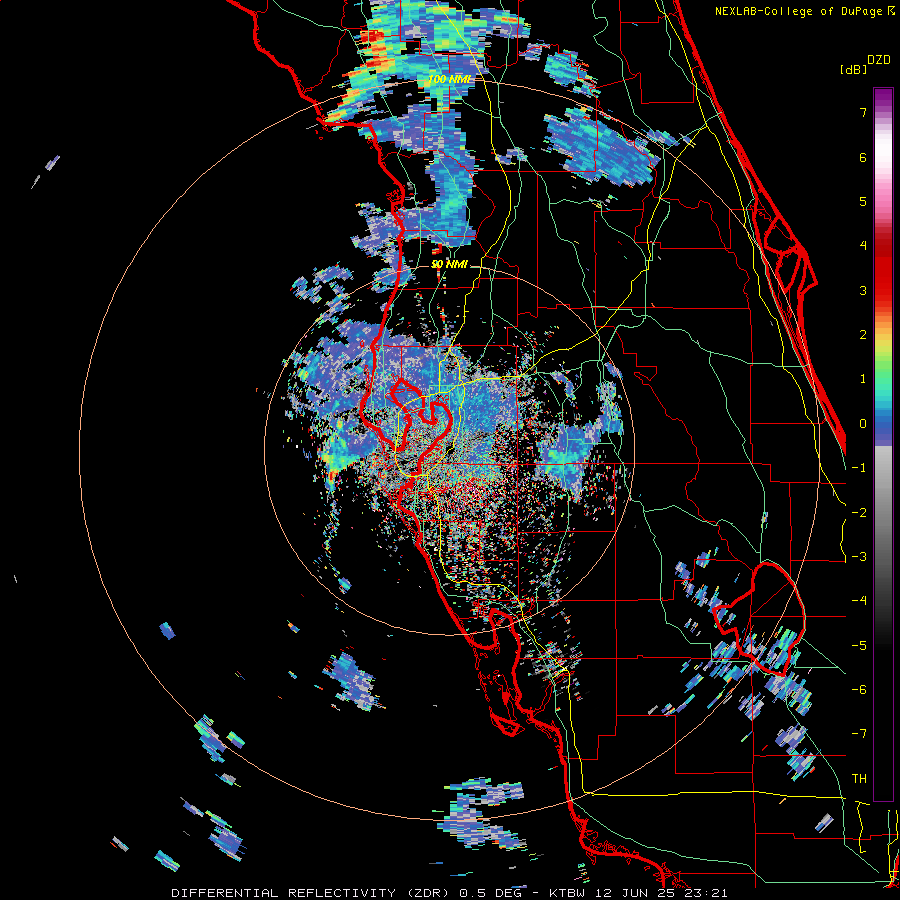Click the TH label on color scale
This screenshot has width=900, height=900.
859,779
